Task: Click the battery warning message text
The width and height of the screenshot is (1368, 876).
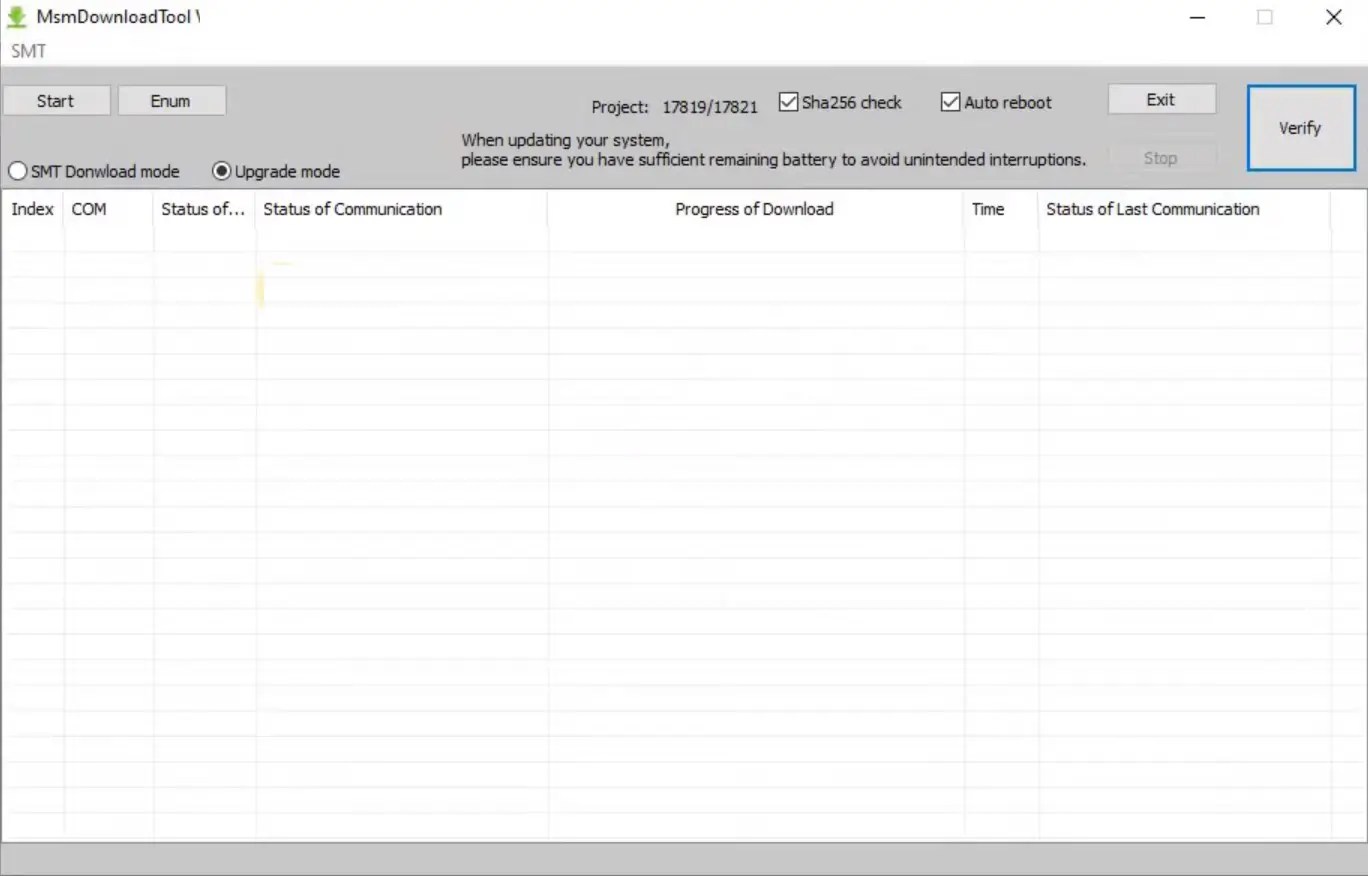Action: coord(772,150)
